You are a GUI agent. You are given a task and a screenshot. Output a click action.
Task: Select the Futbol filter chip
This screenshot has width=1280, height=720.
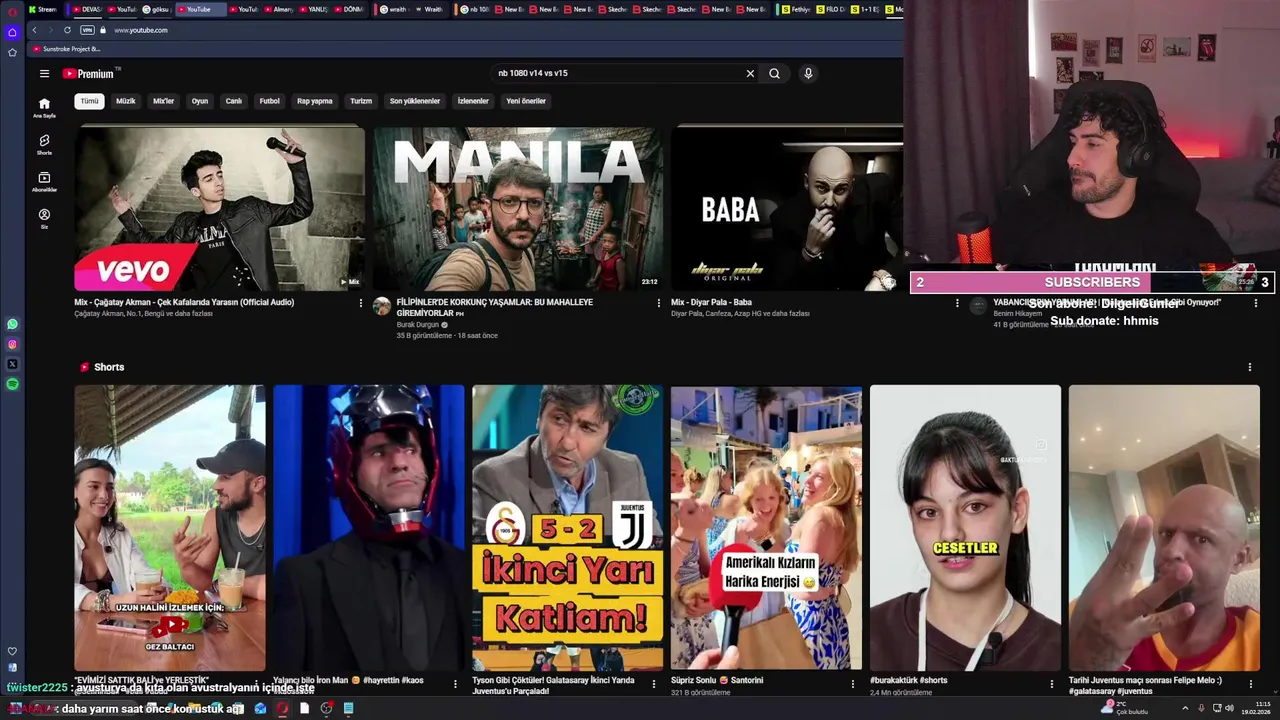[270, 101]
